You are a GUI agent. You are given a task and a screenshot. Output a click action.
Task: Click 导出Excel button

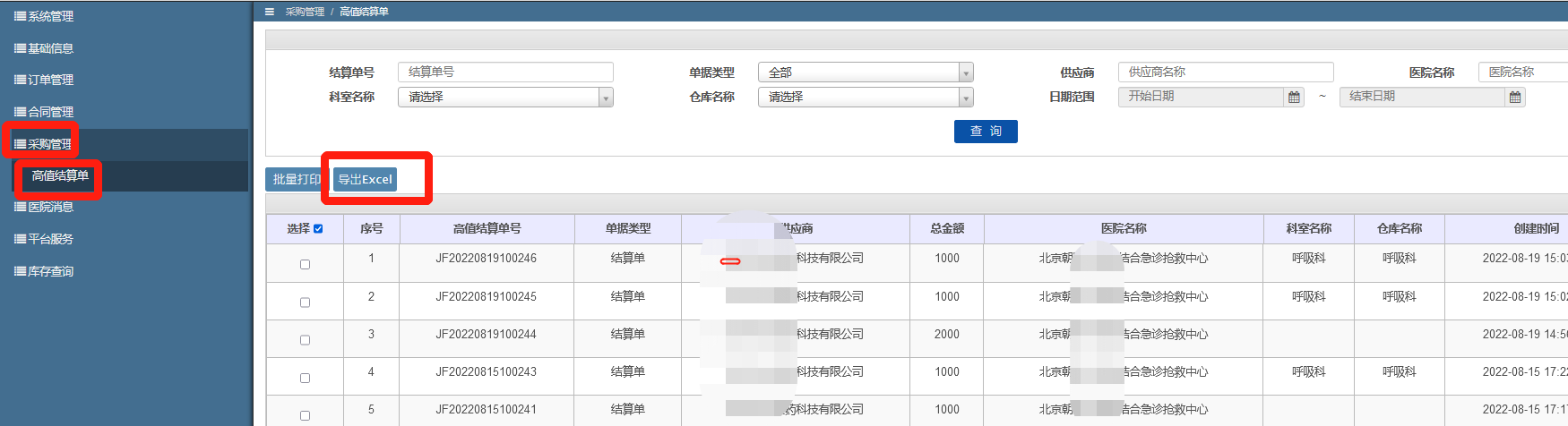365,179
